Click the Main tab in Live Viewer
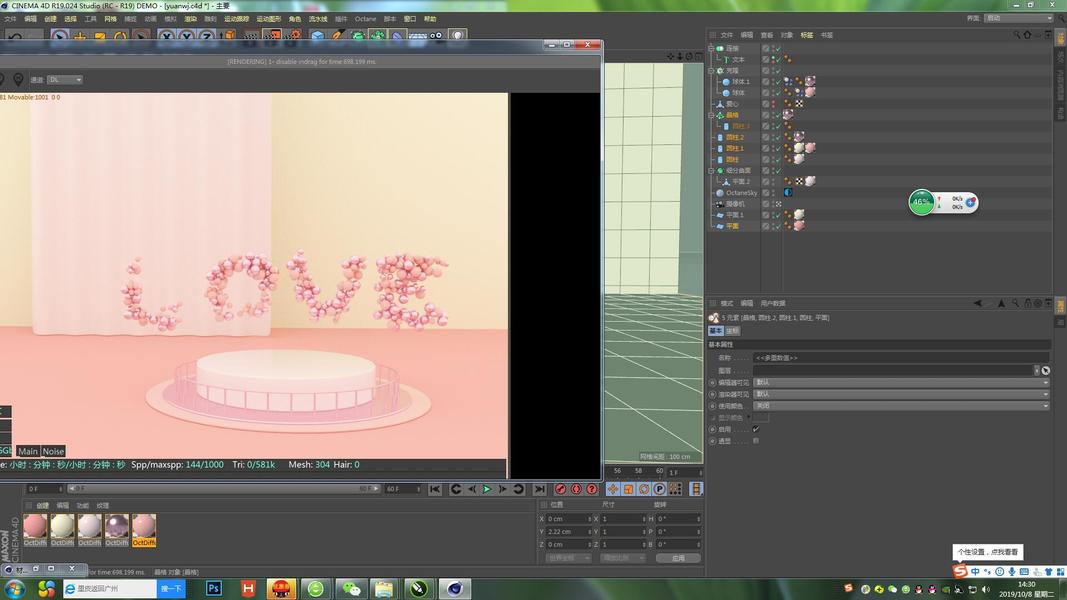Screen dimensions: 1067x600 click(28, 451)
